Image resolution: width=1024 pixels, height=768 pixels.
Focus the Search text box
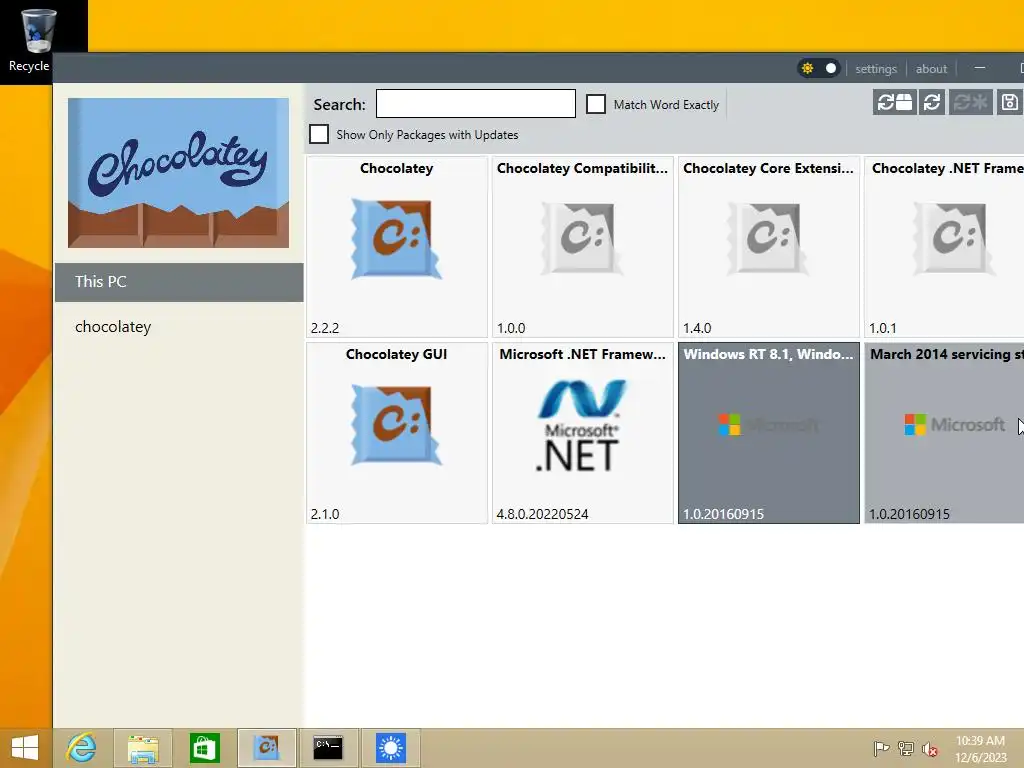[x=475, y=104]
